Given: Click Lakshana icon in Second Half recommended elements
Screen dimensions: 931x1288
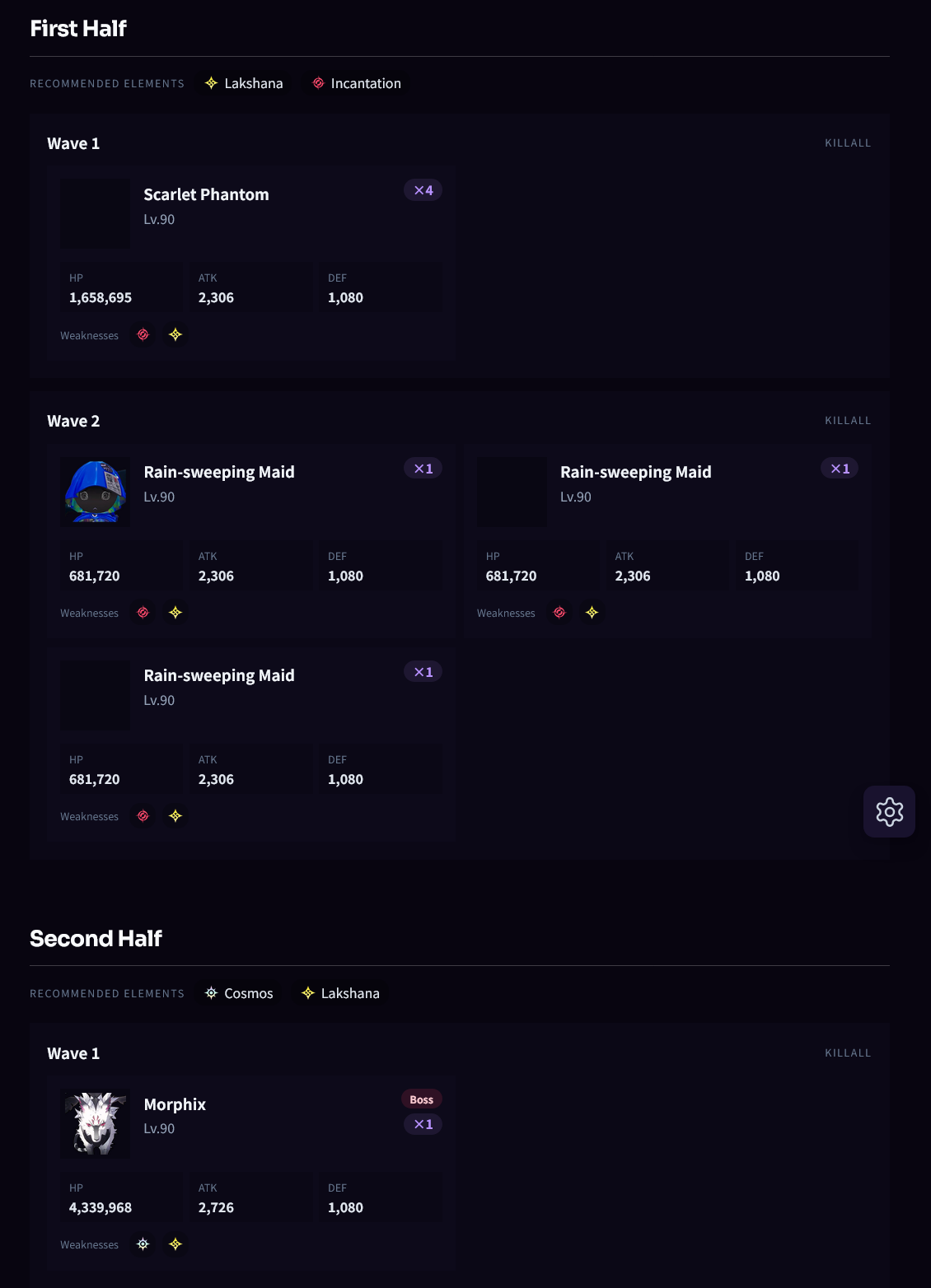Looking at the screenshot, I should pyautogui.click(x=308, y=993).
